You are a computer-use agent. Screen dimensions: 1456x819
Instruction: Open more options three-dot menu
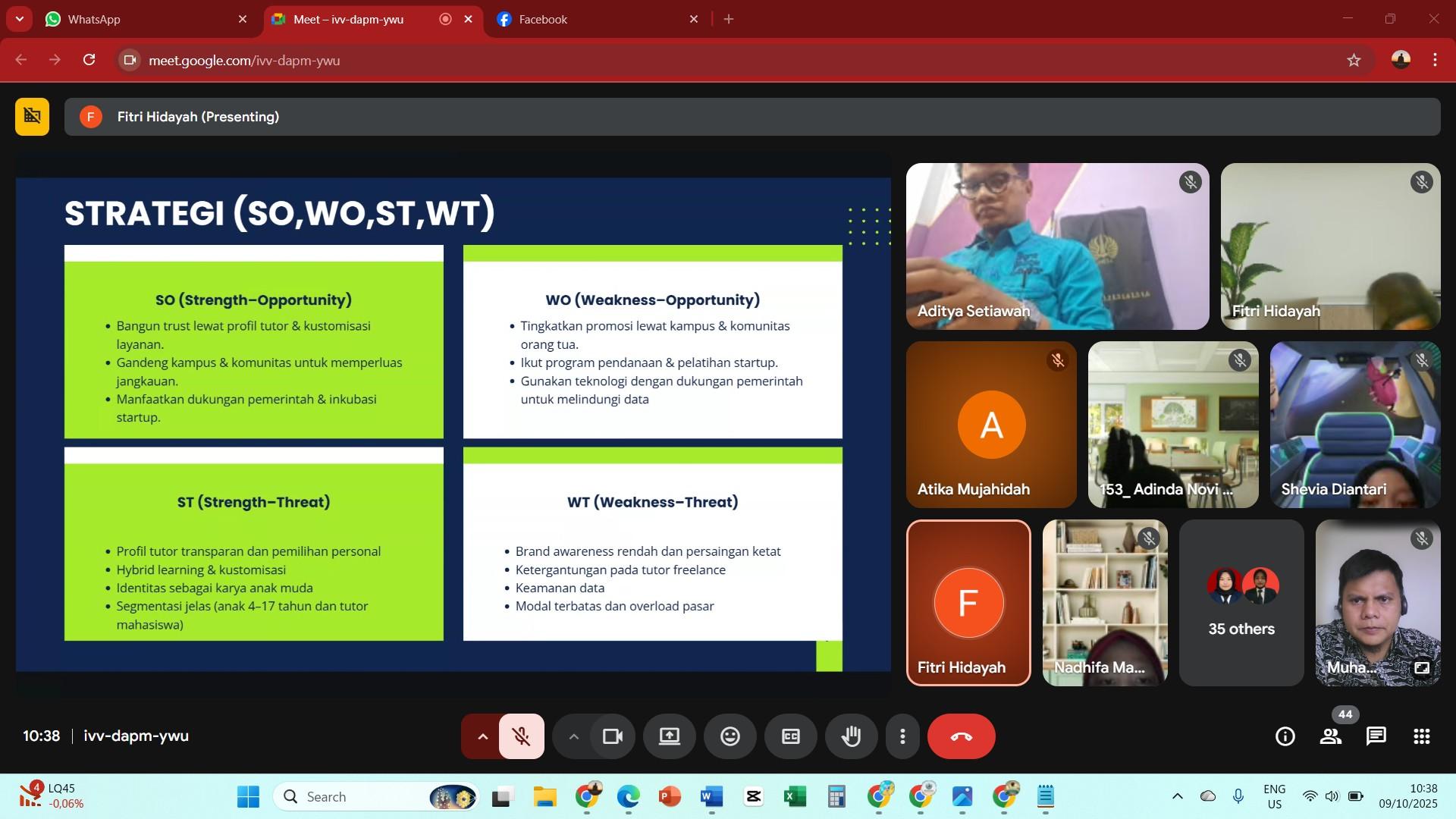pos(902,736)
